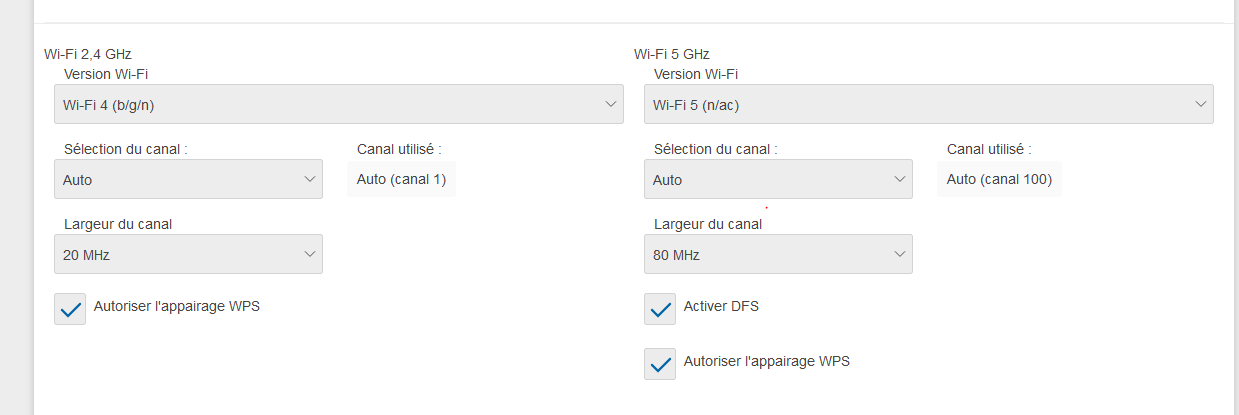The height and width of the screenshot is (415, 1239).
Task: Disable the Activer DFS checkbox
Action: pyautogui.click(x=660, y=309)
